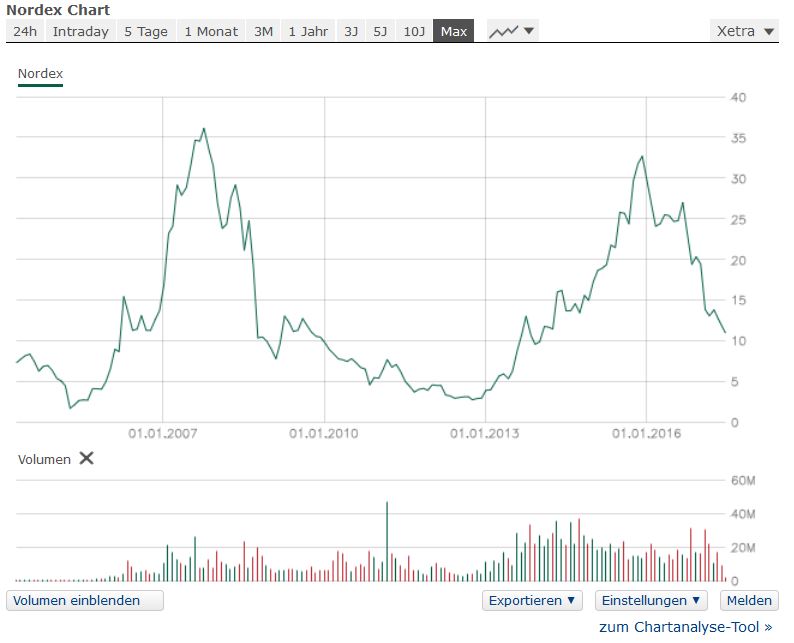This screenshot has height=643, width=794.
Task: Toggle the Nordex series legend entry
Action: pyautogui.click(x=41, y=74)
